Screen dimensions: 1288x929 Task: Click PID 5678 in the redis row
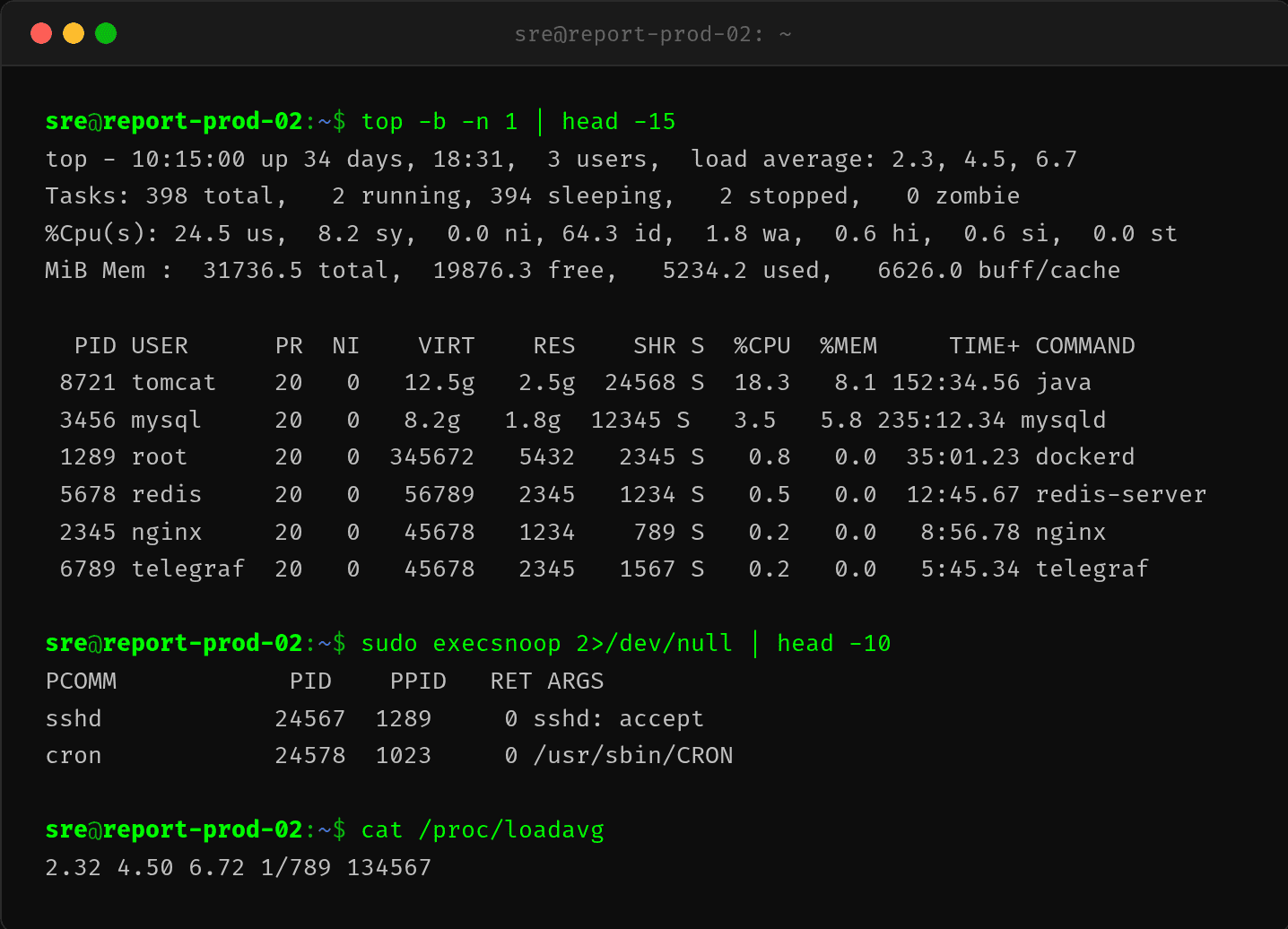point(88,495)
